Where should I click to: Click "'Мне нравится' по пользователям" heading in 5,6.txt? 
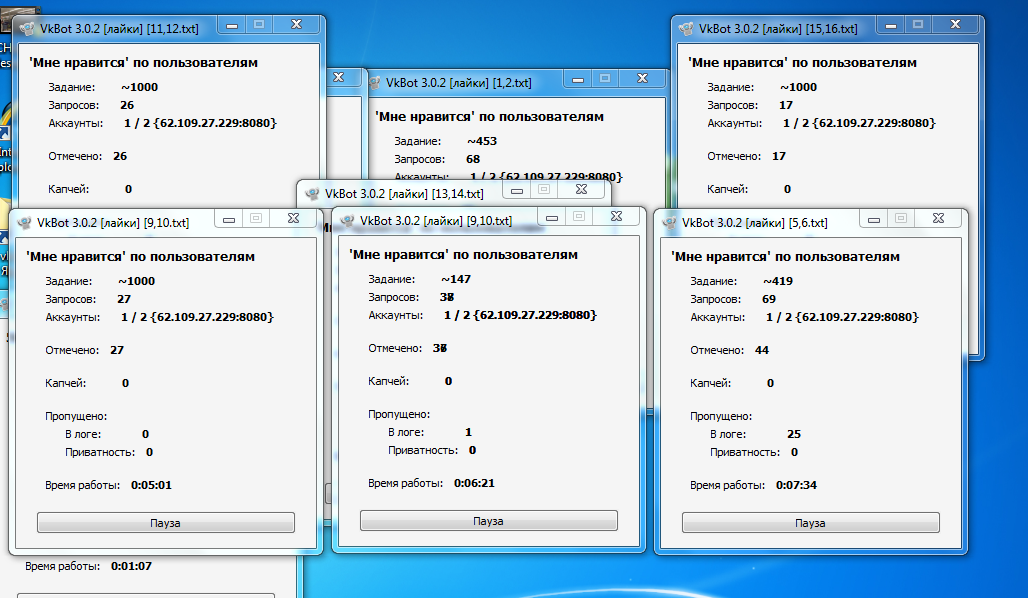[785, 257]
